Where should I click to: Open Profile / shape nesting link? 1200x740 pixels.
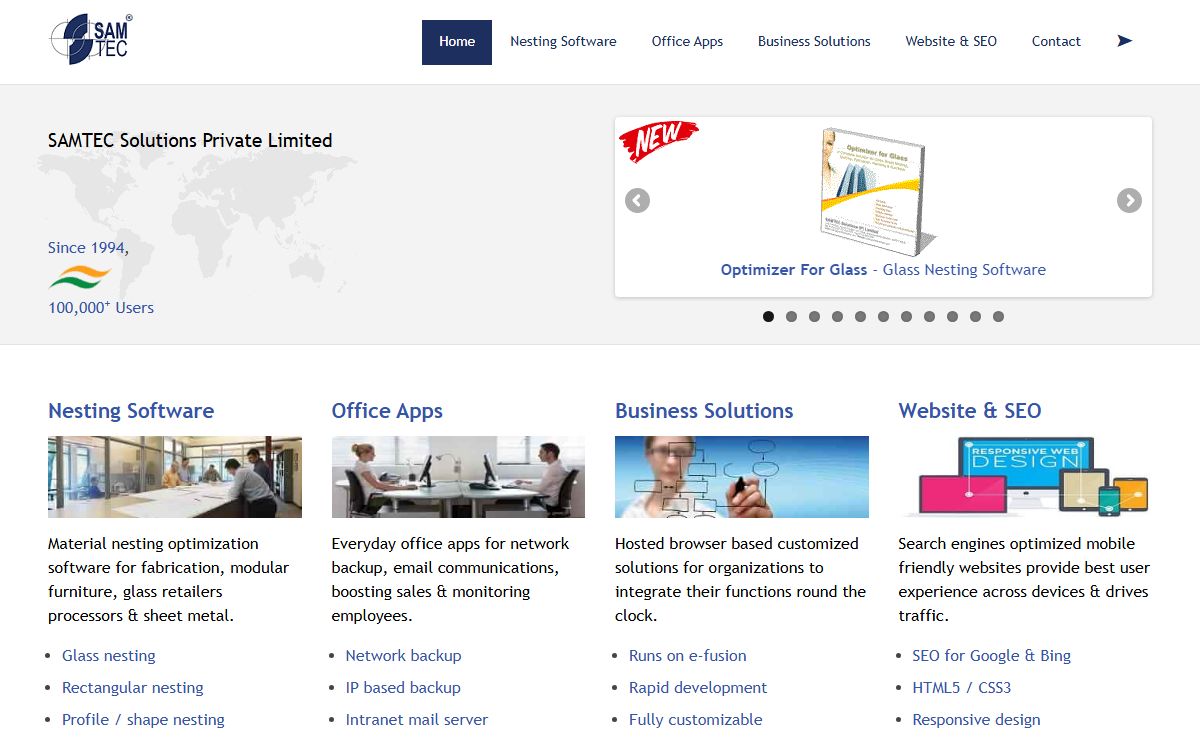point(143,720)
